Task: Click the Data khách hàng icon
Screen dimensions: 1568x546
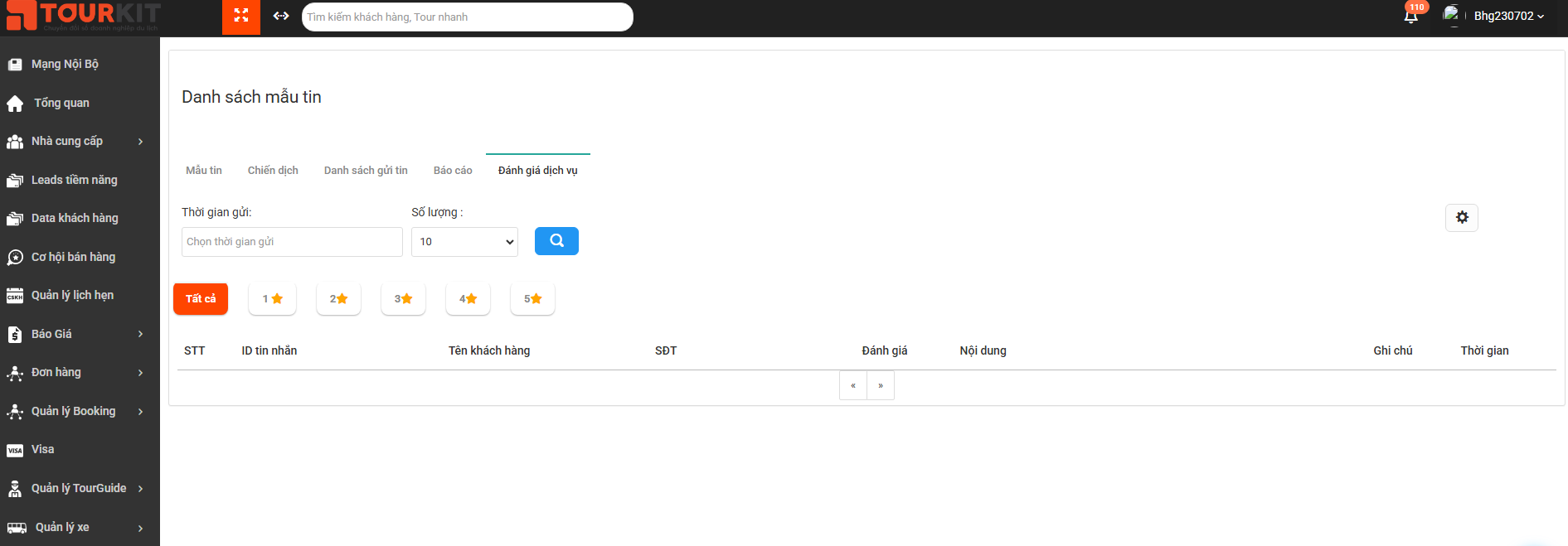Action: tap(15, 219)
